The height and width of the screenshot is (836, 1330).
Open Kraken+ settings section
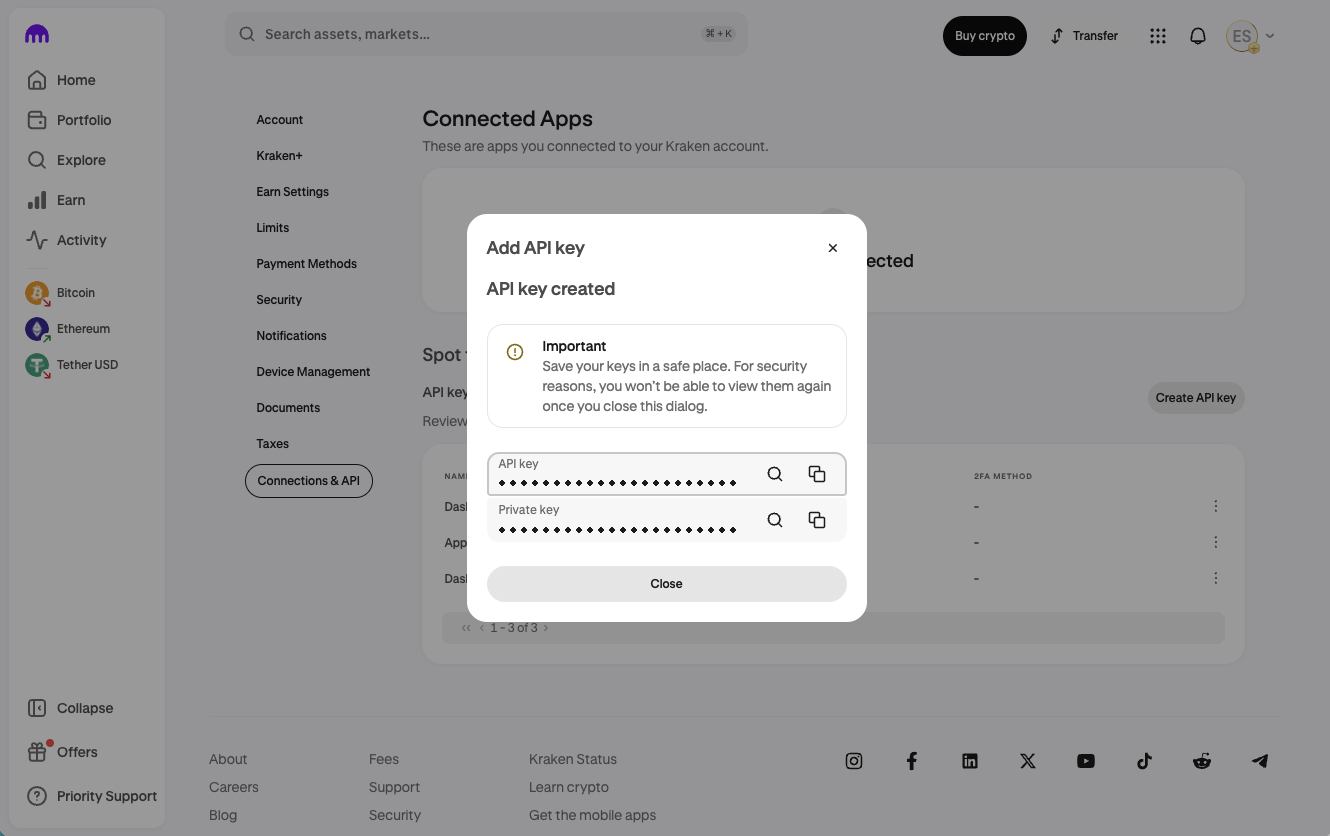click(279, 156)
